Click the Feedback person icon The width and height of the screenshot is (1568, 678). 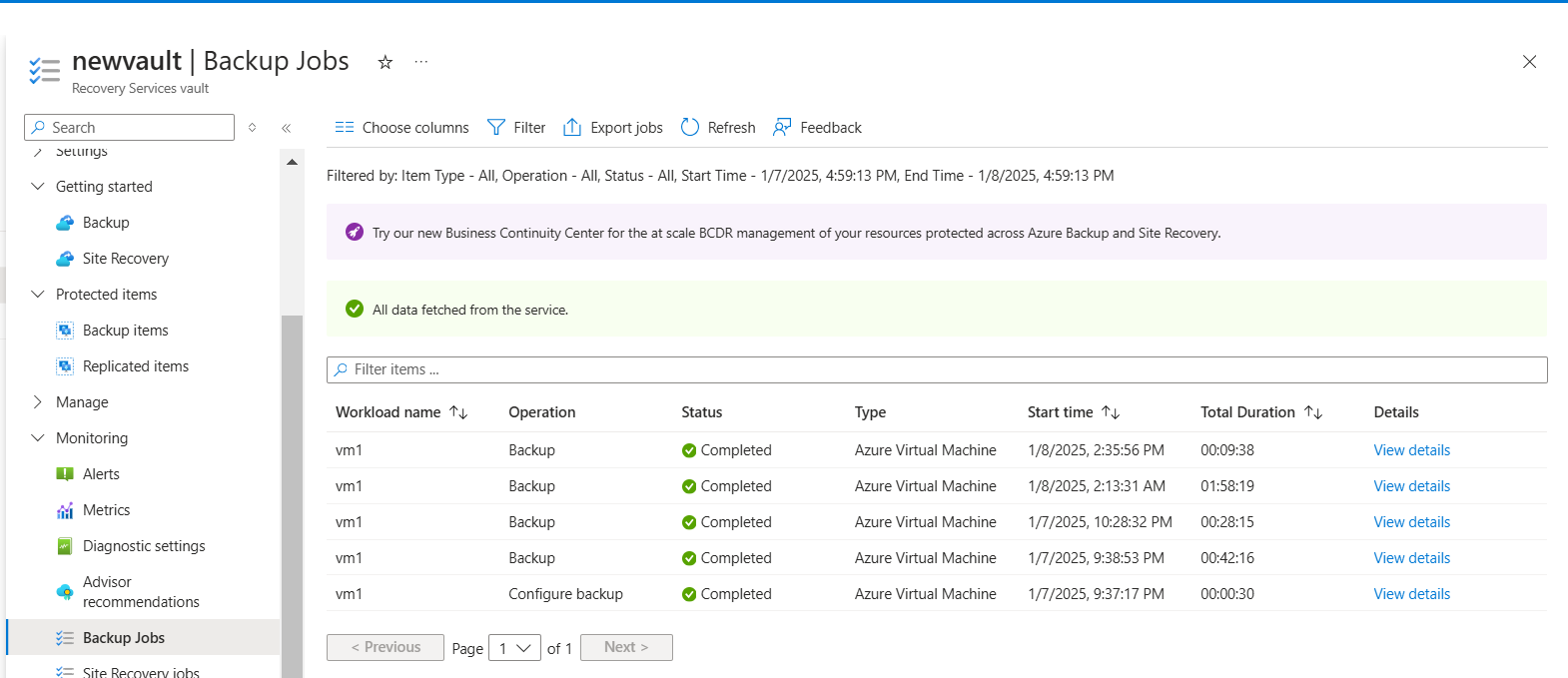click(782, 128)
